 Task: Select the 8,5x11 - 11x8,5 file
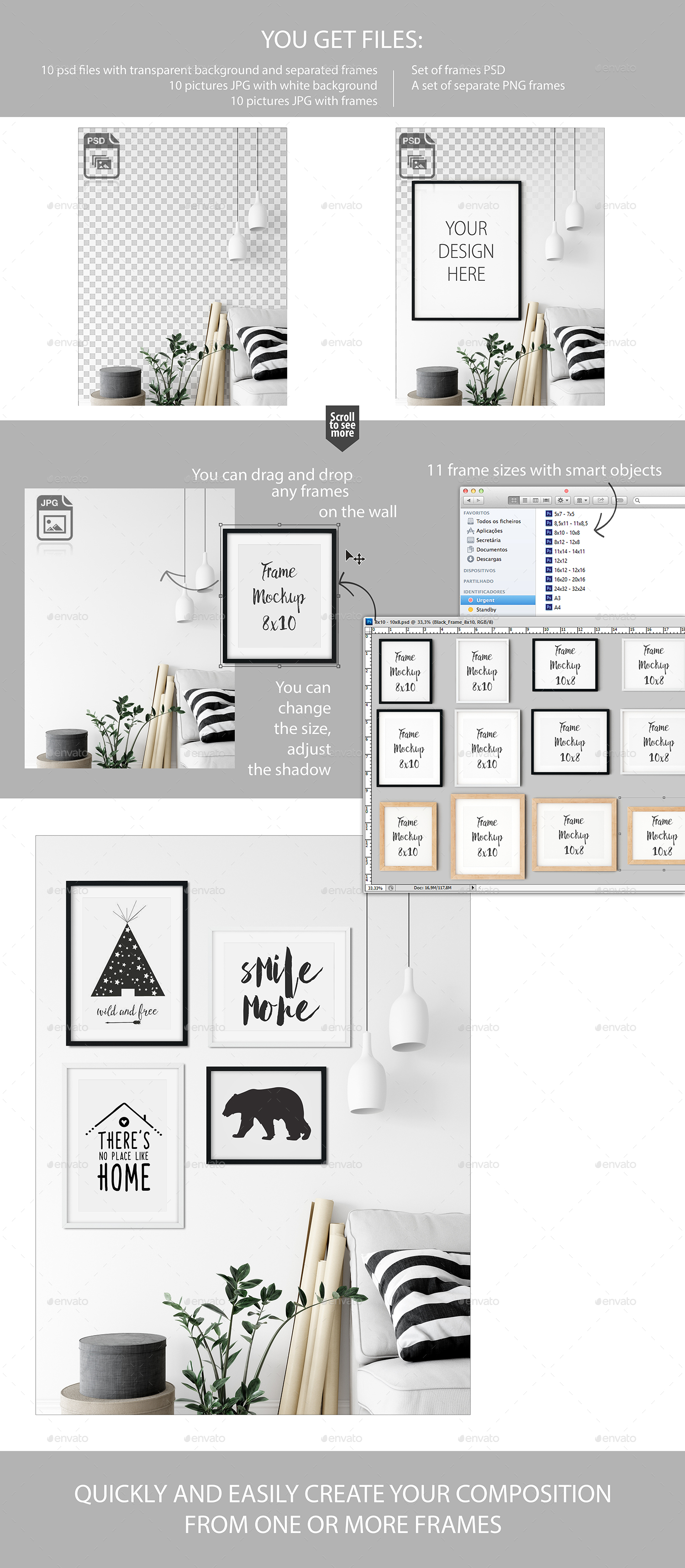pos(567,523)
